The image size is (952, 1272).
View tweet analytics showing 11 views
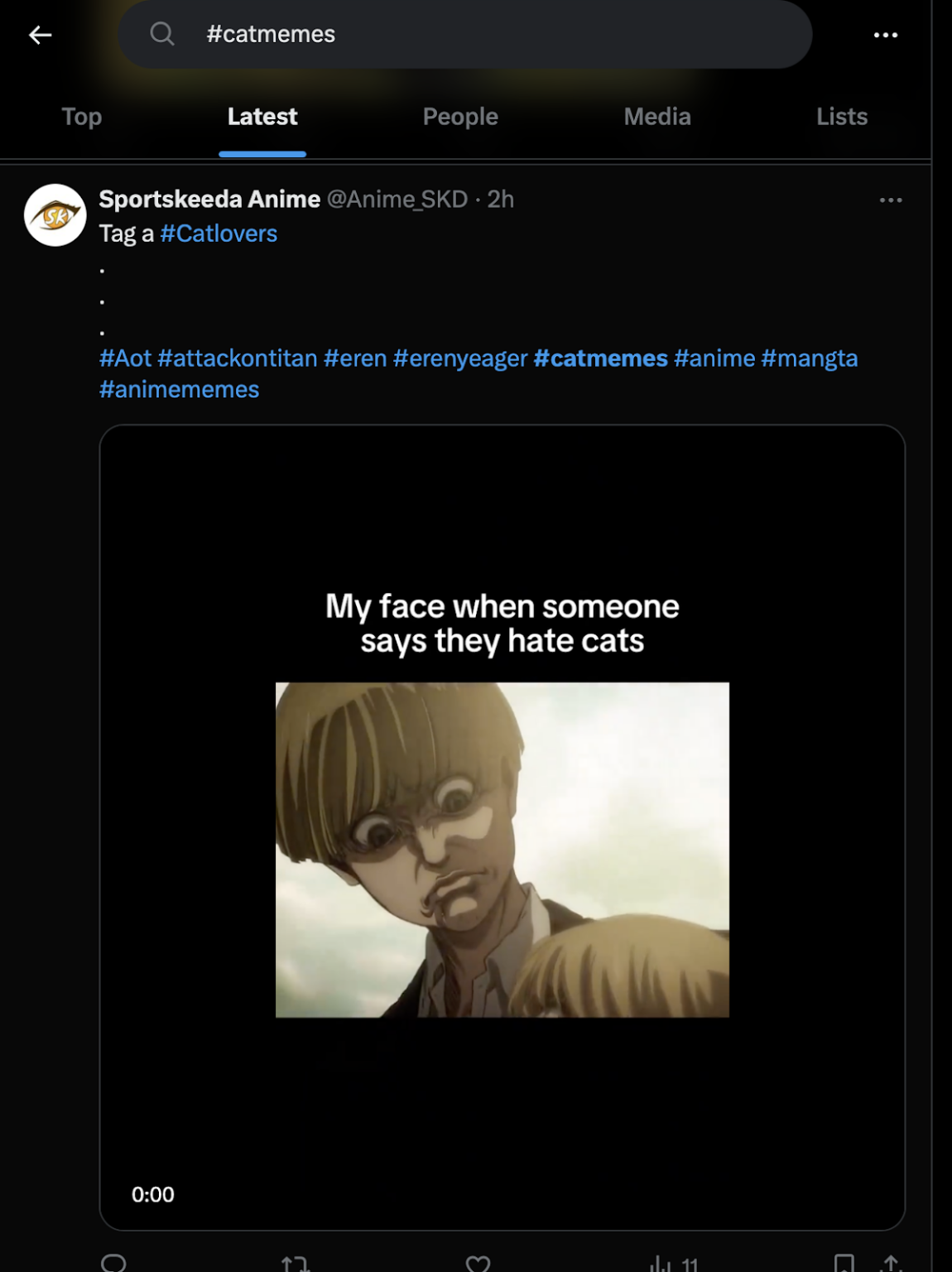pos(674,1264)
